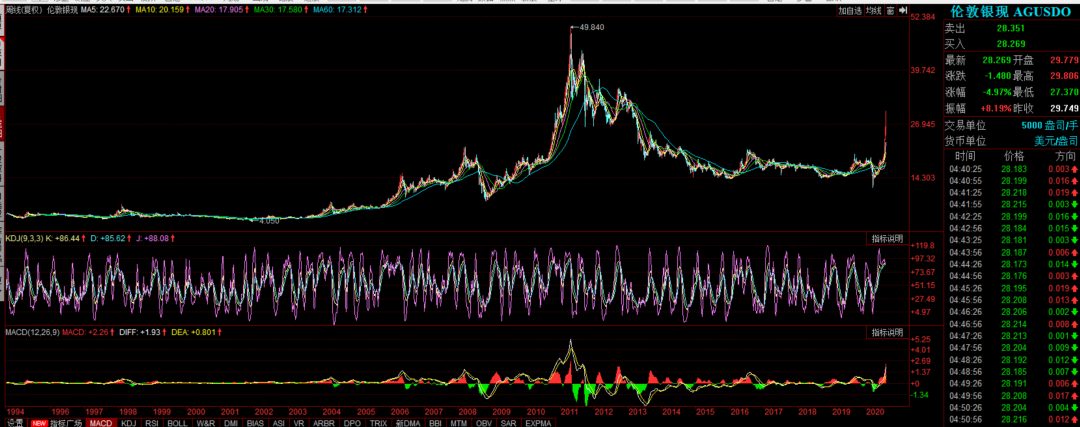Screen dimensions: 1080x427
Task: Select the MTM indicator tab
Action: [x=459, y=422]
